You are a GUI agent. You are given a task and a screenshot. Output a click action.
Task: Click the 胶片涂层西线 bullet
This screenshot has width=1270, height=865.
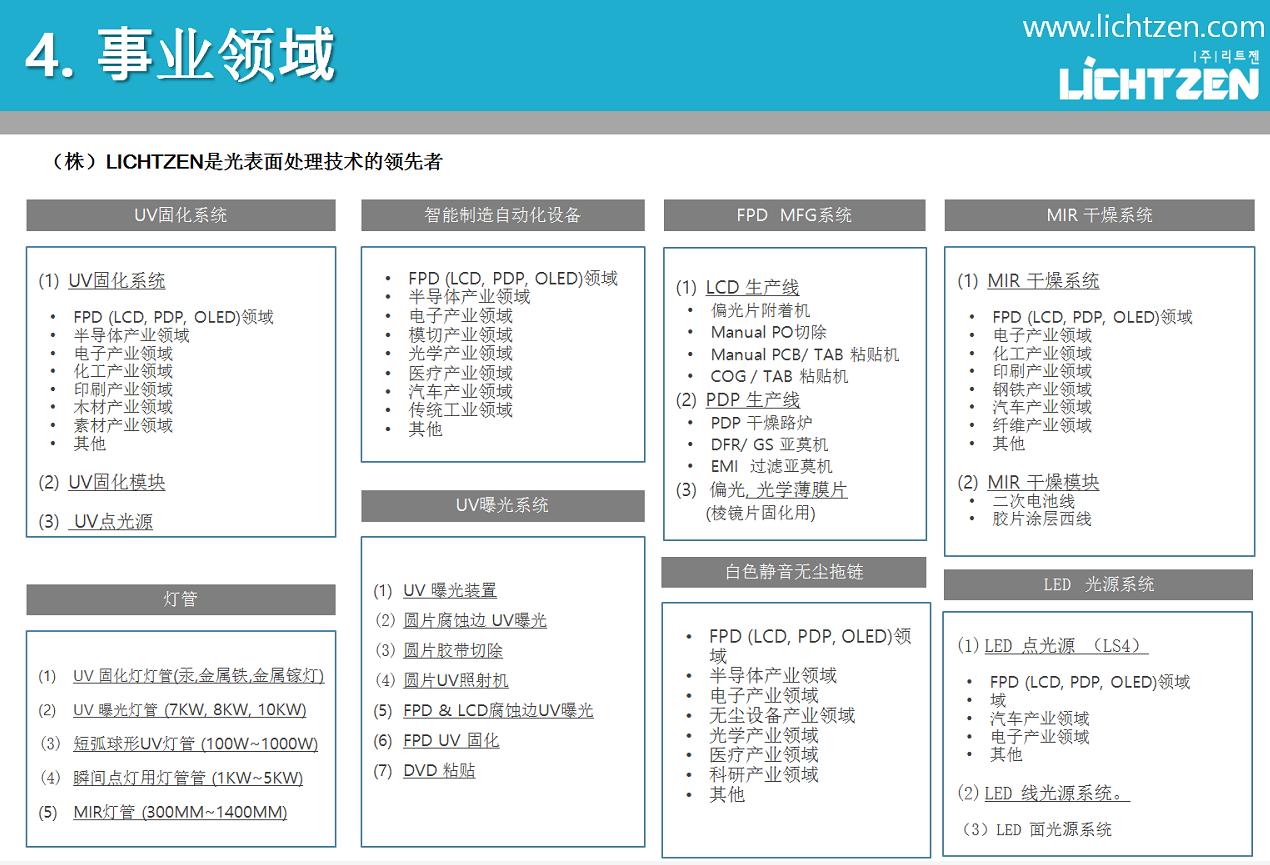coord(1042,519)
